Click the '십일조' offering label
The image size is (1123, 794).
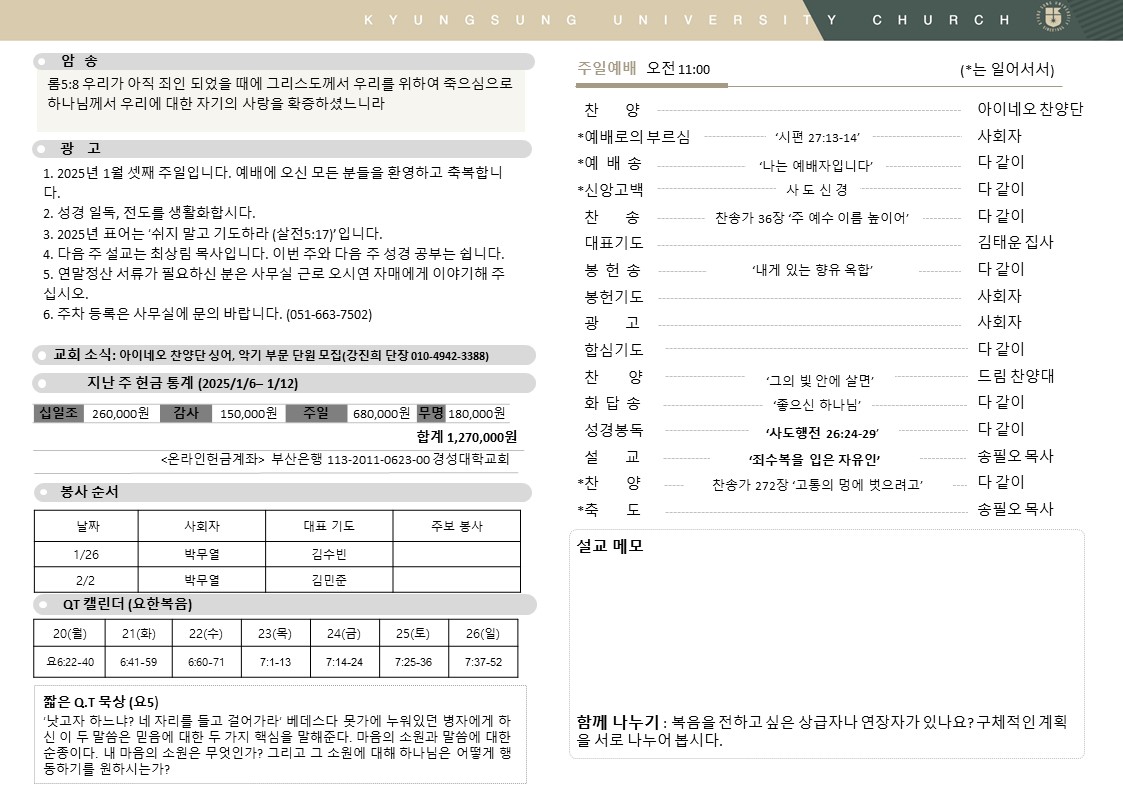(59, 413)
